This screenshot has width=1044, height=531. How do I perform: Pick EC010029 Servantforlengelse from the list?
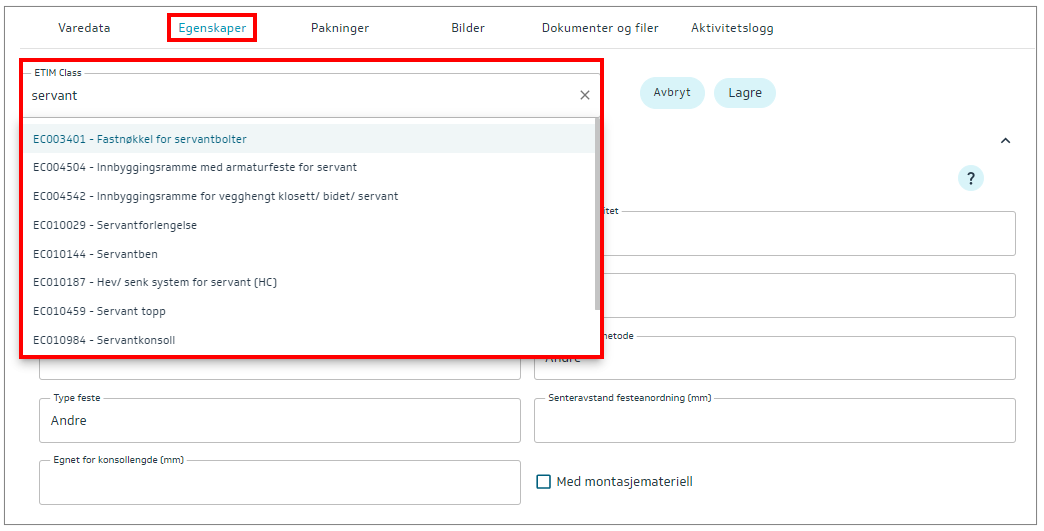tap(115, 226)
